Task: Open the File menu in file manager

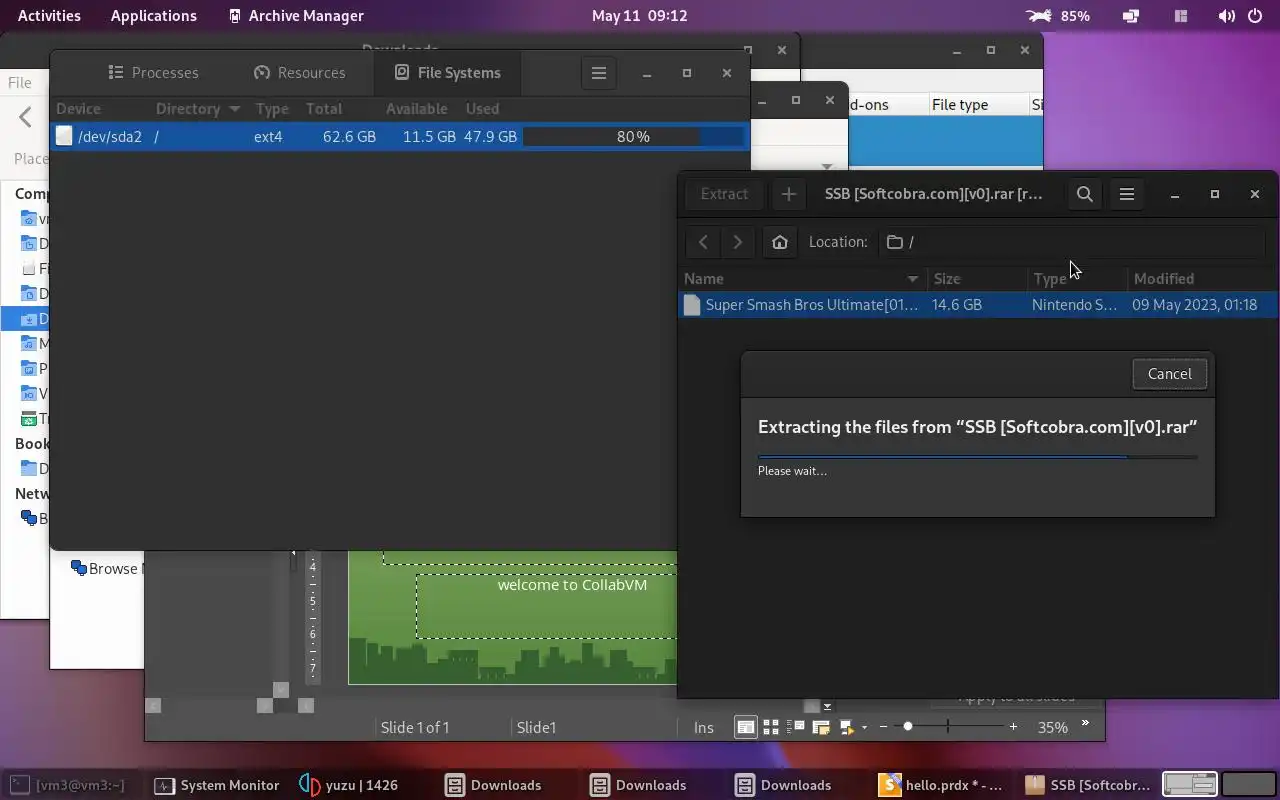Action: pos(19,83)
